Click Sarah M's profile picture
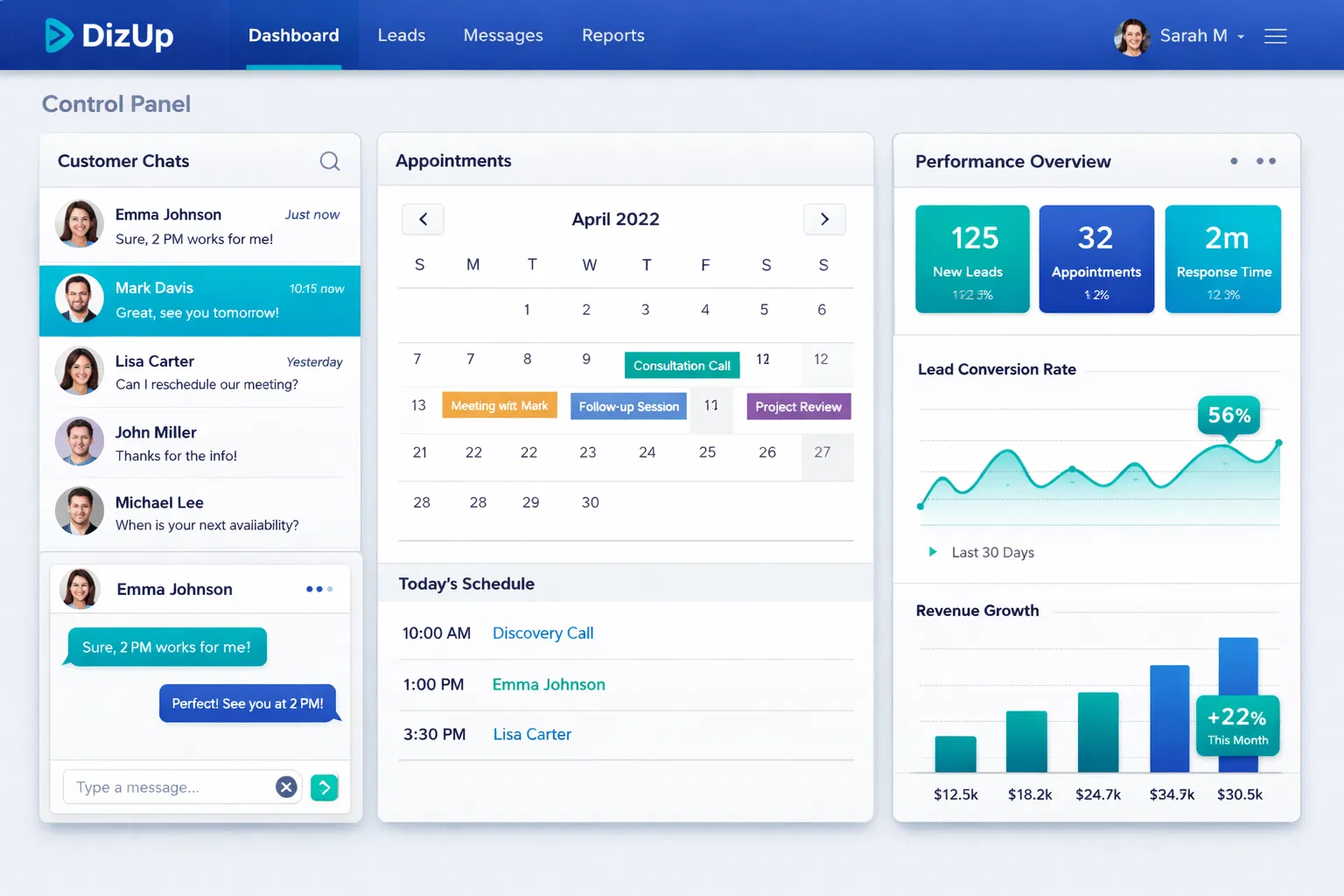1344x896 pixels. tap(1131, 36)
